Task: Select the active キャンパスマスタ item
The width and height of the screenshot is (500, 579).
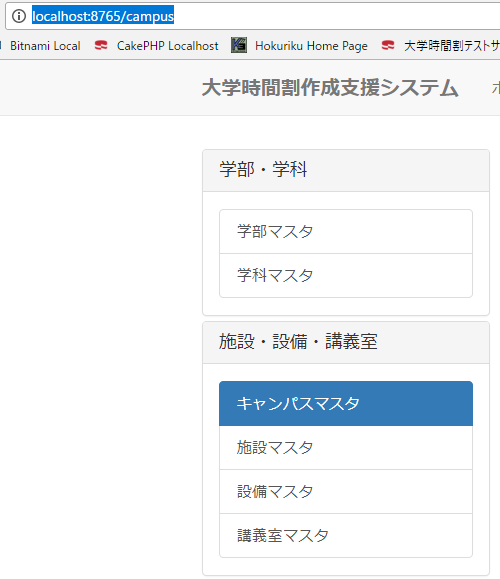Action: click(x=346, y=404)
